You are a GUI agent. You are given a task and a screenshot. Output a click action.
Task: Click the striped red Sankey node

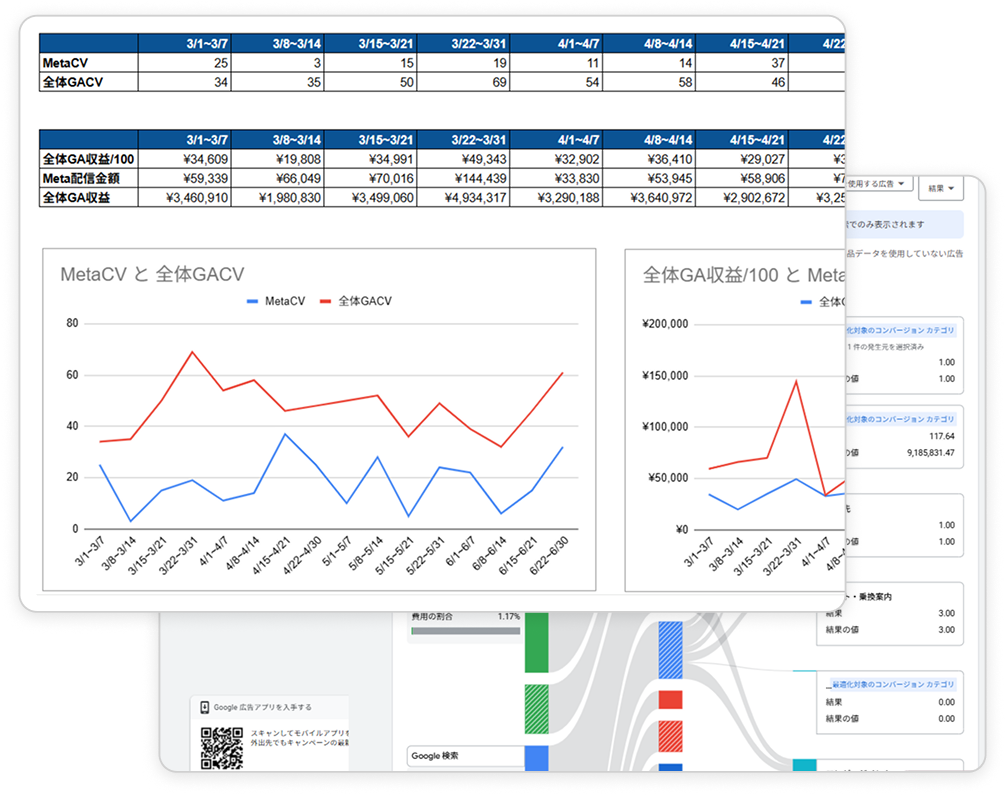[670, 737]
